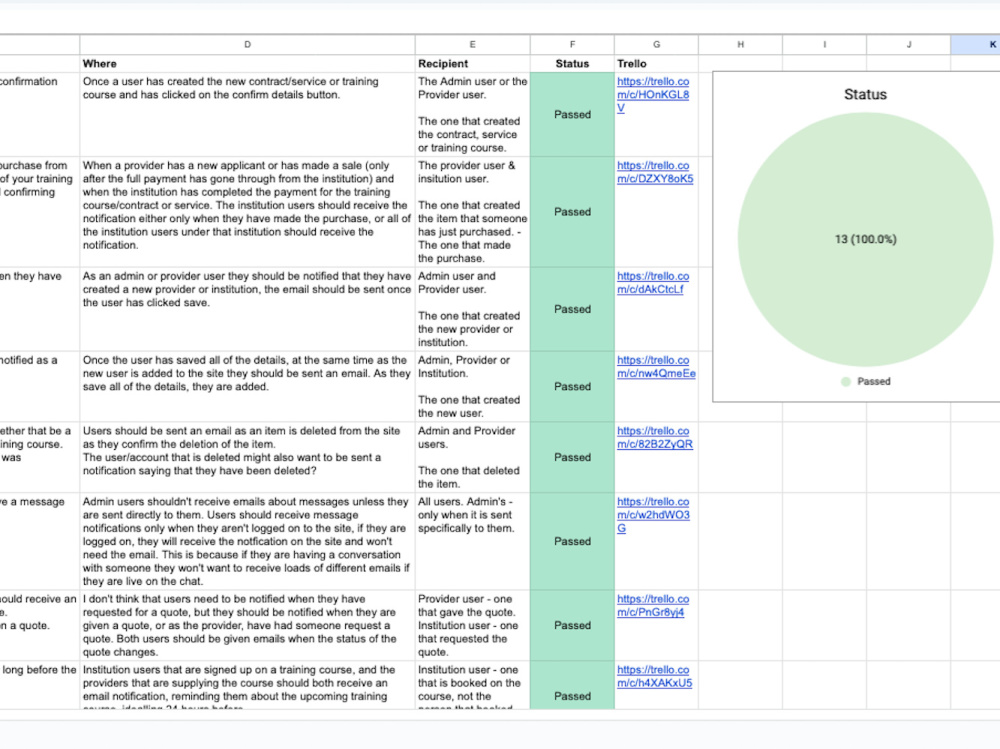Select cell 'Institution users that are signed up'

point(247,686)
